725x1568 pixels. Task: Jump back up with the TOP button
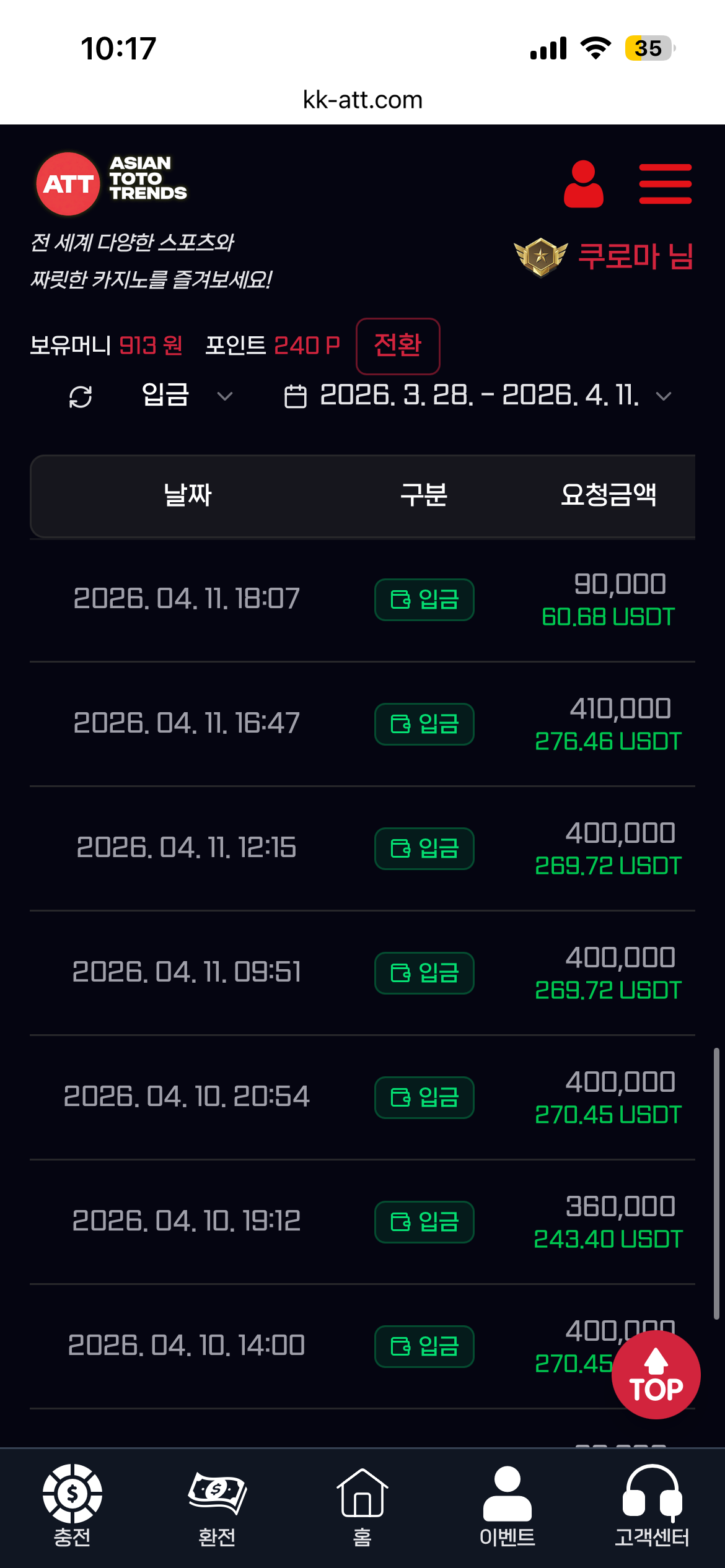tap(656, 1374)
